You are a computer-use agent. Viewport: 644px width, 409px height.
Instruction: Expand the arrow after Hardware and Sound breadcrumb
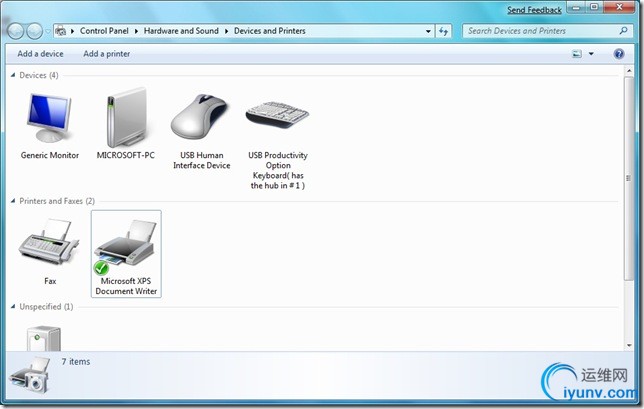click(226, 31)
